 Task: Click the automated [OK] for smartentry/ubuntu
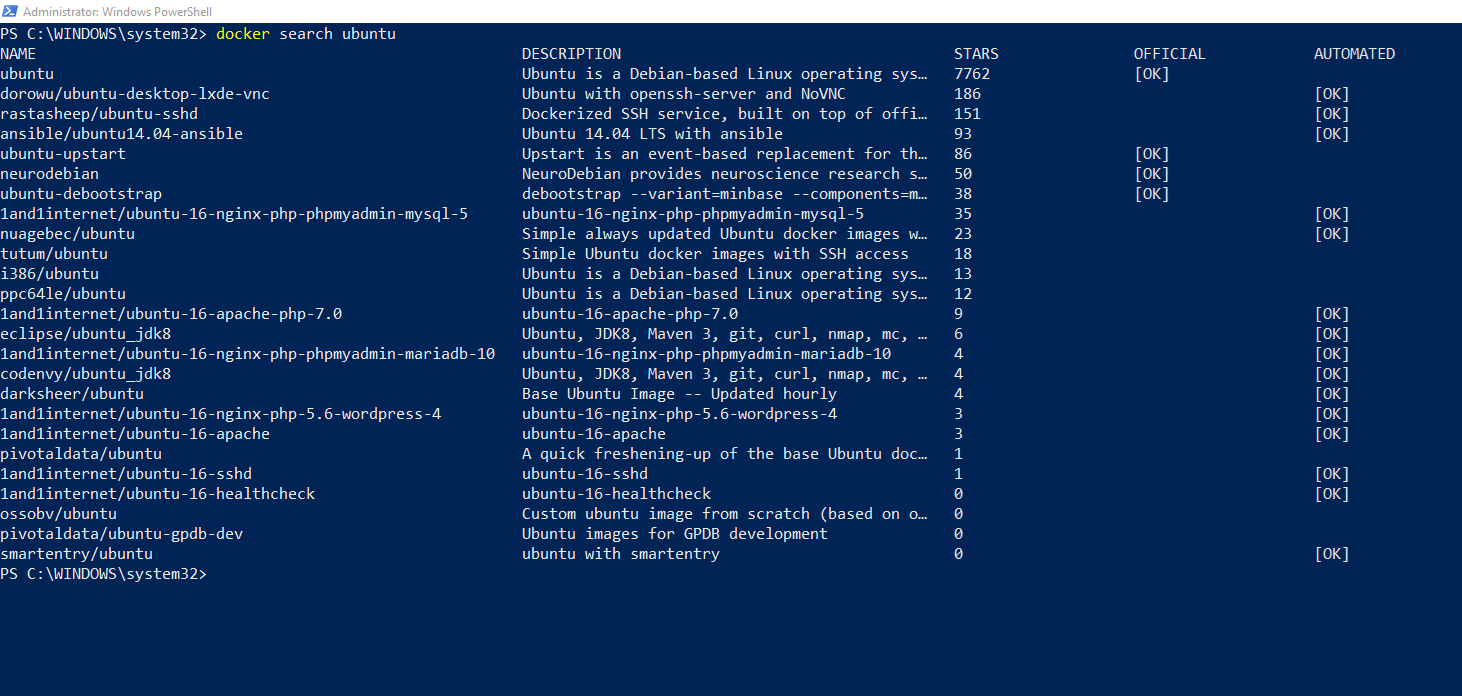point(1332,554)
